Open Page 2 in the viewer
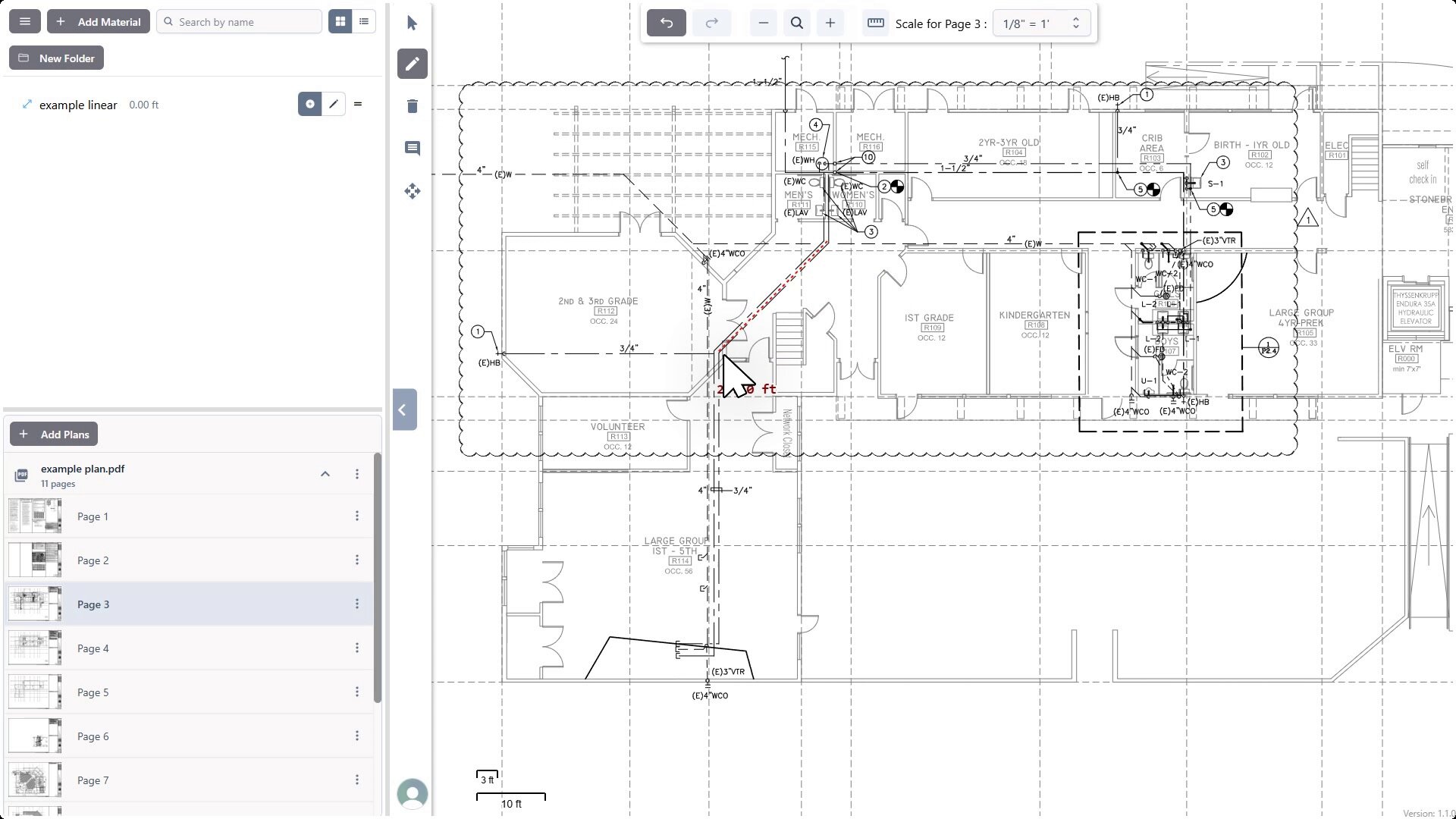 pos(190,560)
